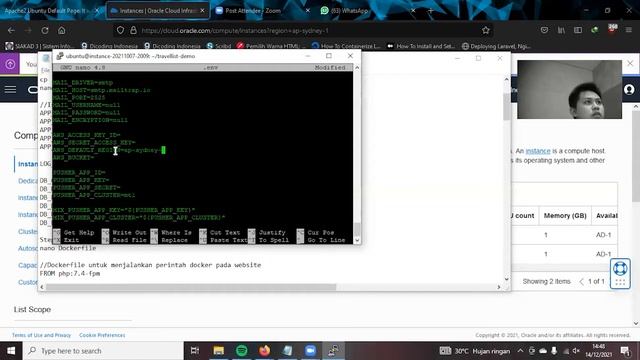Click the Firefox URL address bar
Screen dimensions: 640x360
(302, 30)
